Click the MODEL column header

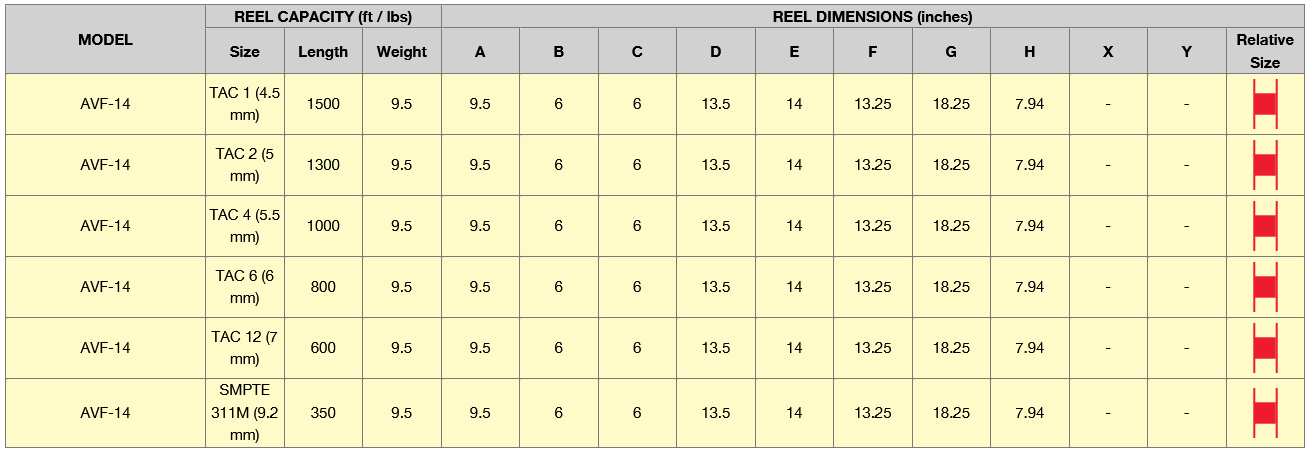(x=105, y=40)
